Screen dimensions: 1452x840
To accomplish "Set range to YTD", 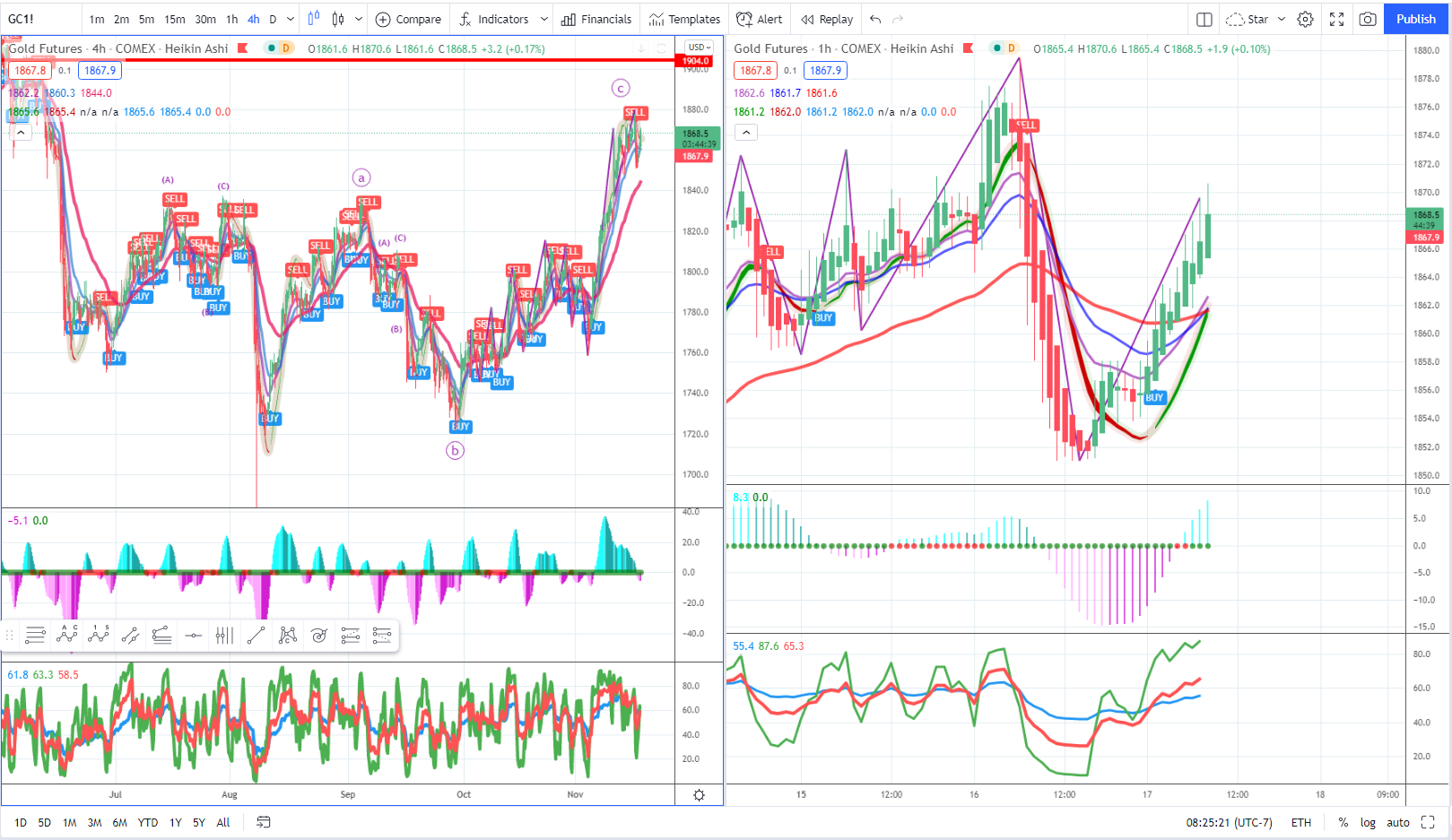I will 148,822.
